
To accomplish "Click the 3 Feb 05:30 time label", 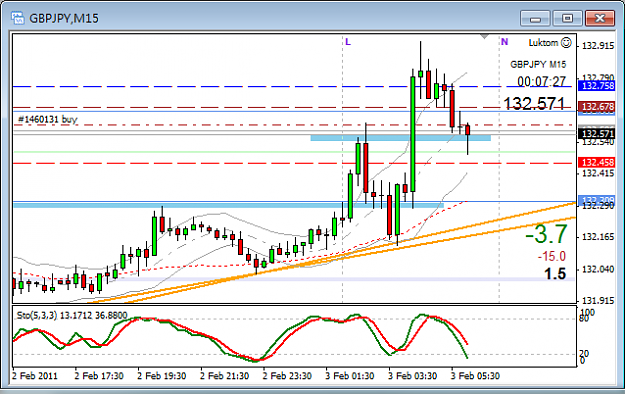I will click(475, 376).
